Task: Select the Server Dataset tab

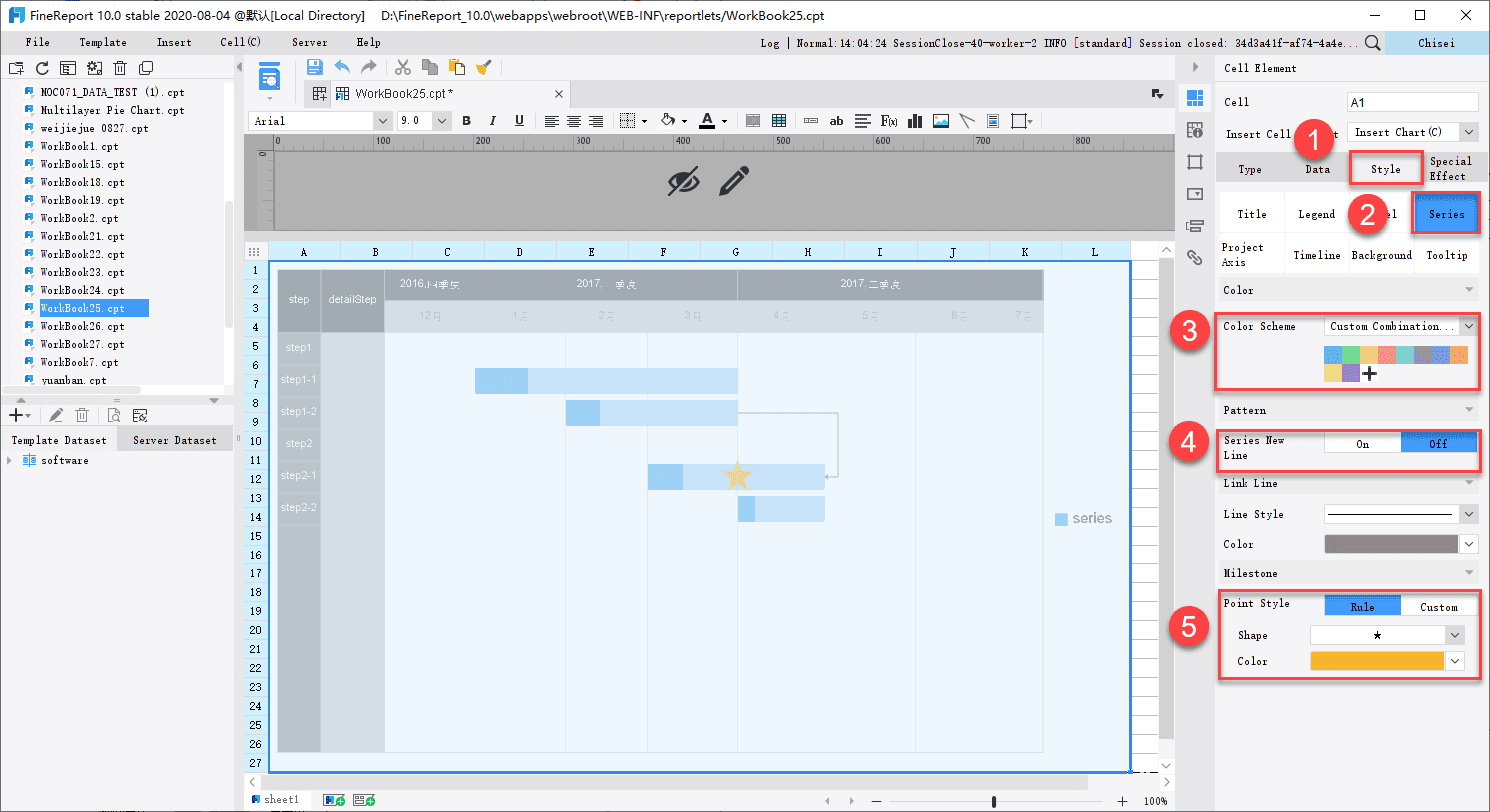Action: [174, 440]
